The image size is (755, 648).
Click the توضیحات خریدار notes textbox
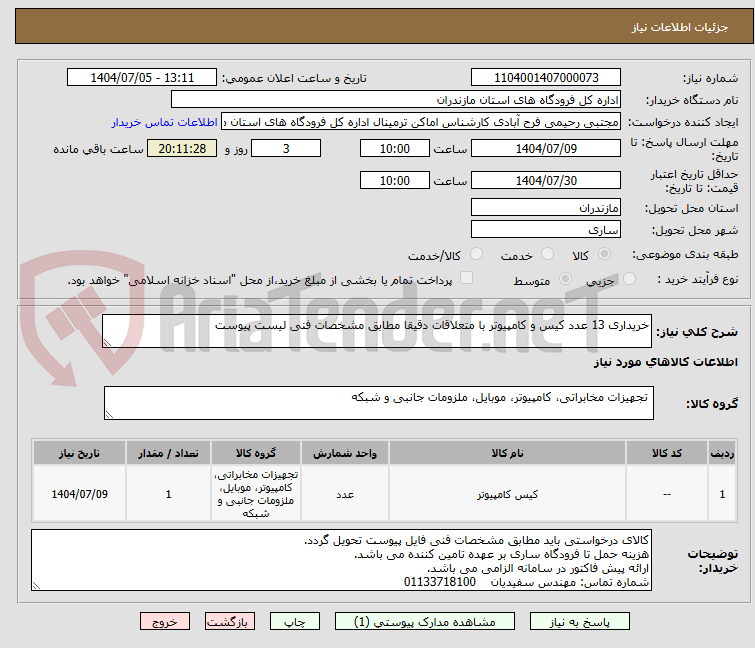coord(341,560)
